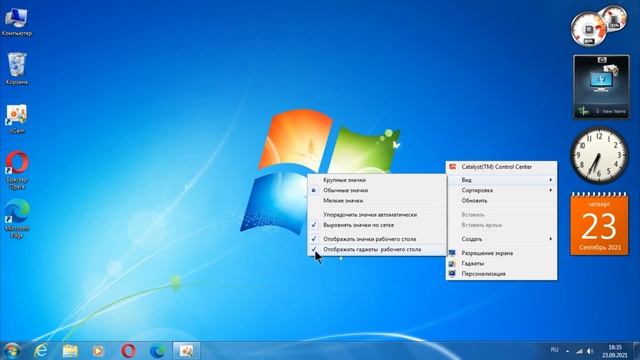This screenshot has height=360, width=640.
Task: Expand the Создать submenu
Action: point(501,239)
